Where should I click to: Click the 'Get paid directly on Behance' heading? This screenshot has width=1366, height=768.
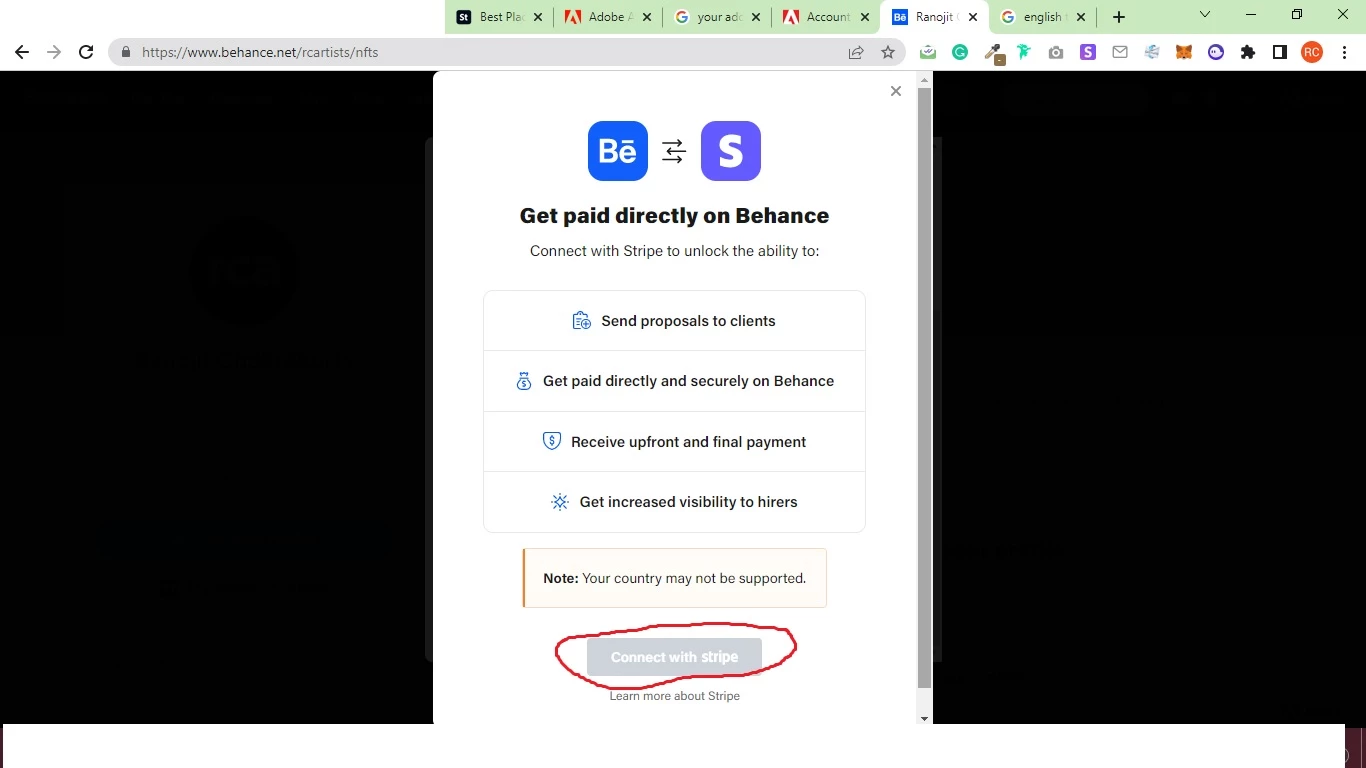pyautogui.click(x=674, y=216)
